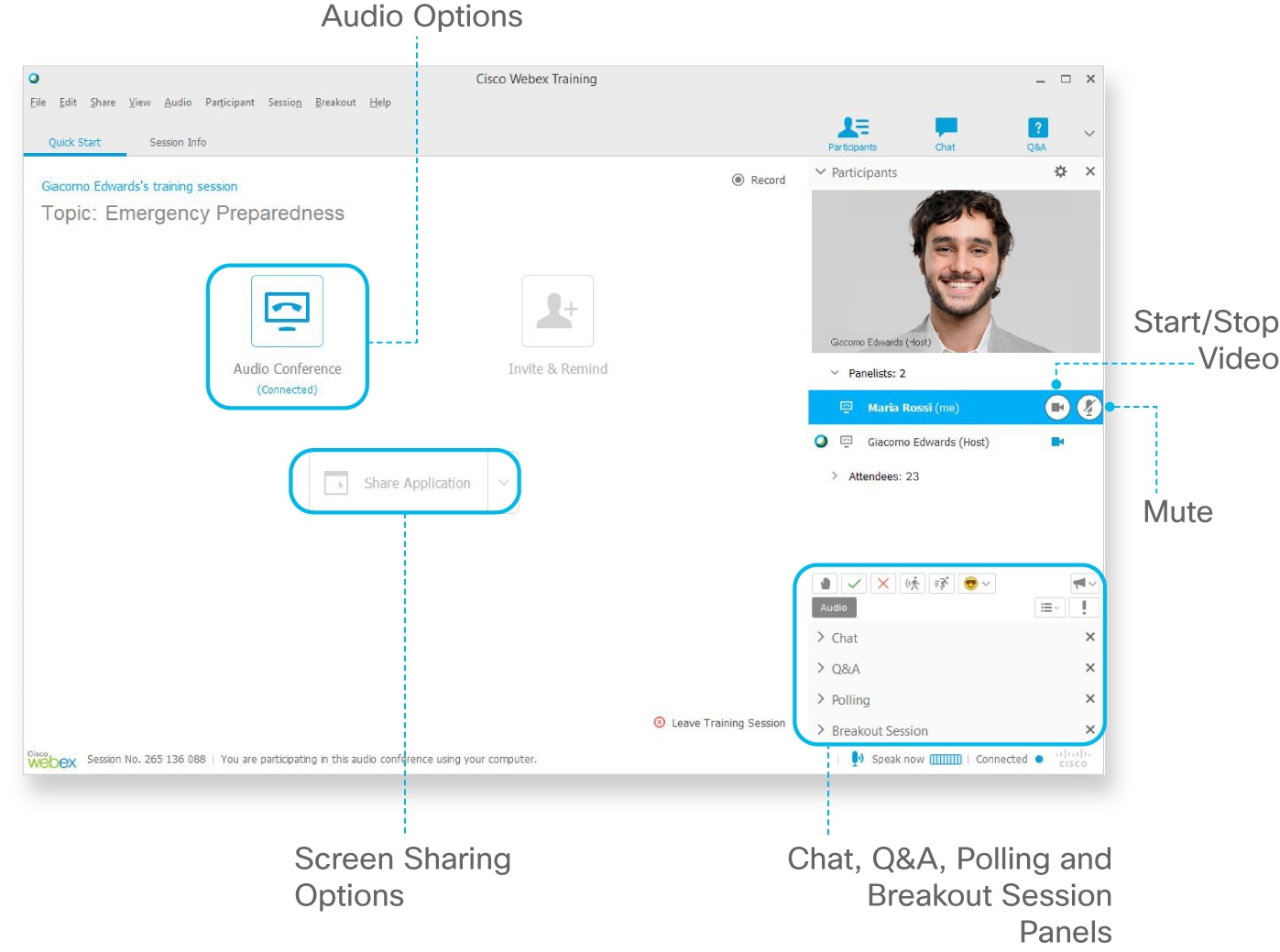Open the top toolbar more-panels chevron

tap(1089, 134)
